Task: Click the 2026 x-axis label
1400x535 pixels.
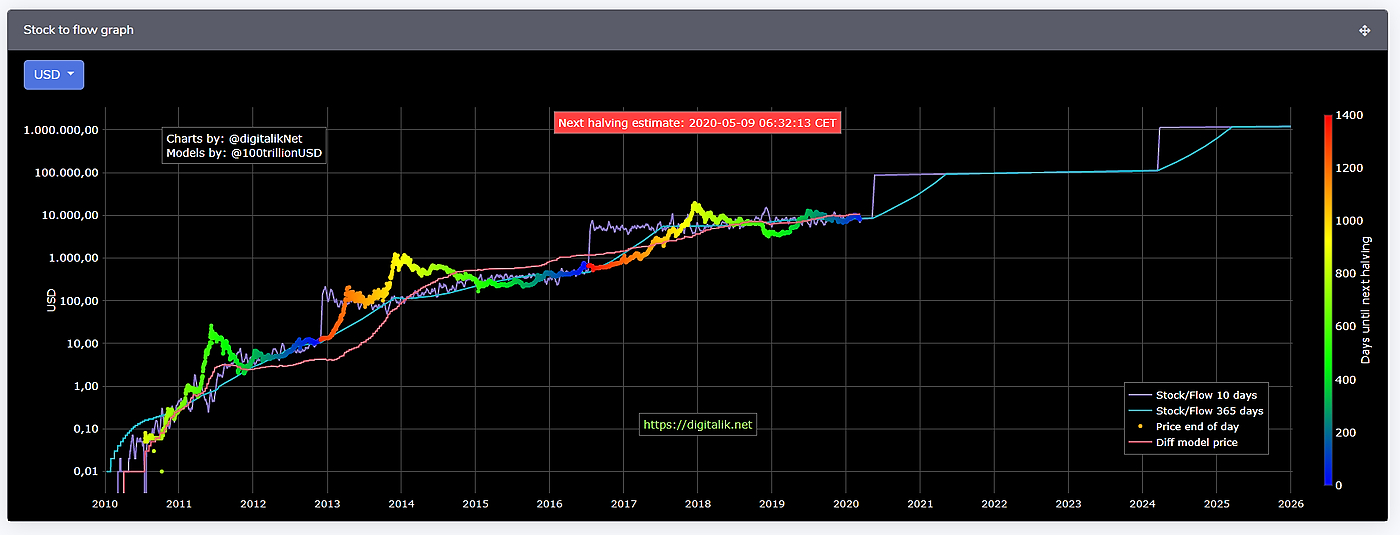Action: 1290,505
